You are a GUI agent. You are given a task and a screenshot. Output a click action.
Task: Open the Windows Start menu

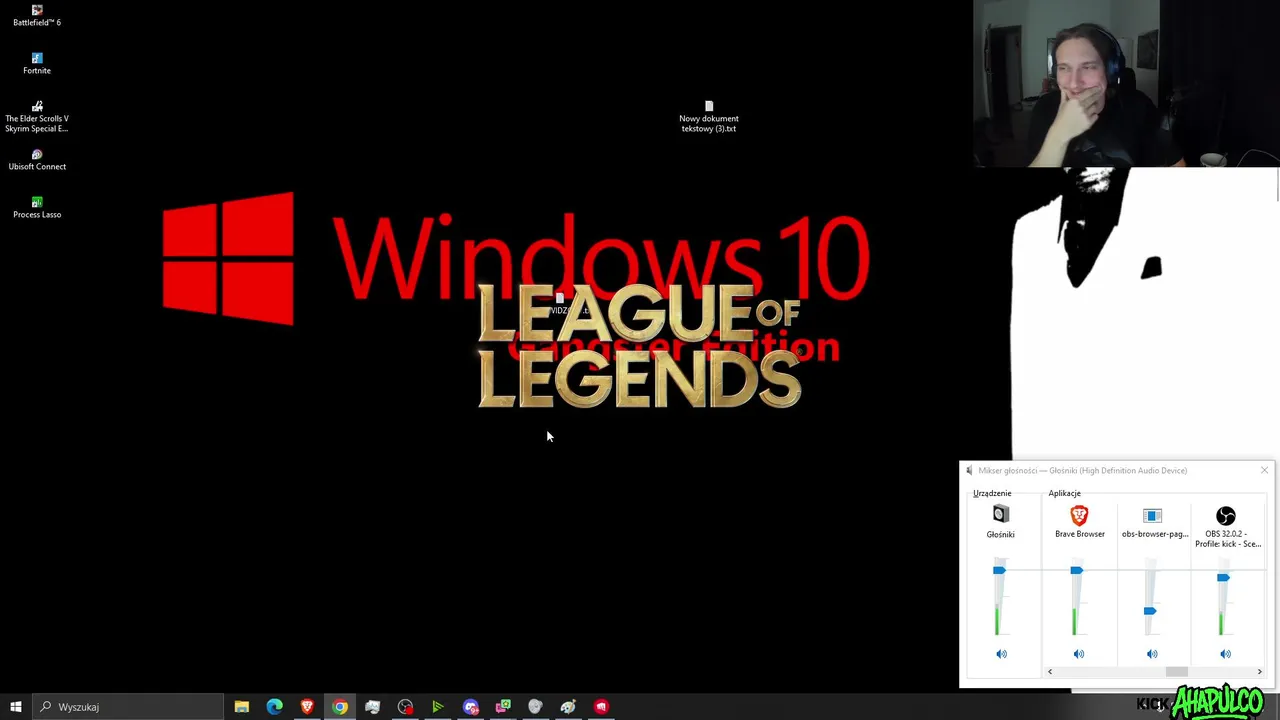[16, 707]
